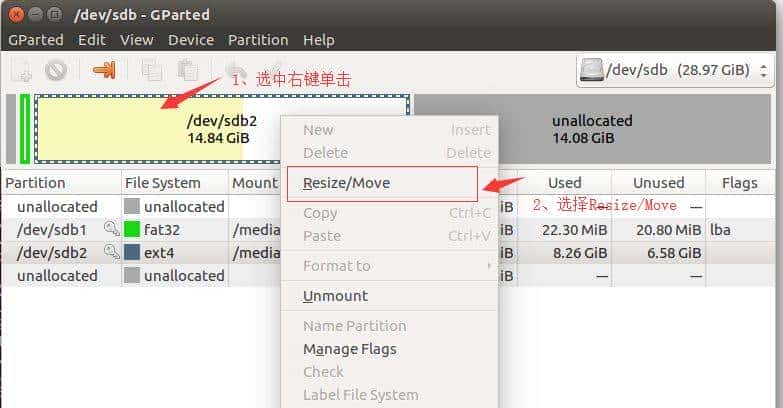Click the orange Resize/Move arrow toolbar icon
The image size is (783, 408).
pyautogui.click(x=104, y=70)
